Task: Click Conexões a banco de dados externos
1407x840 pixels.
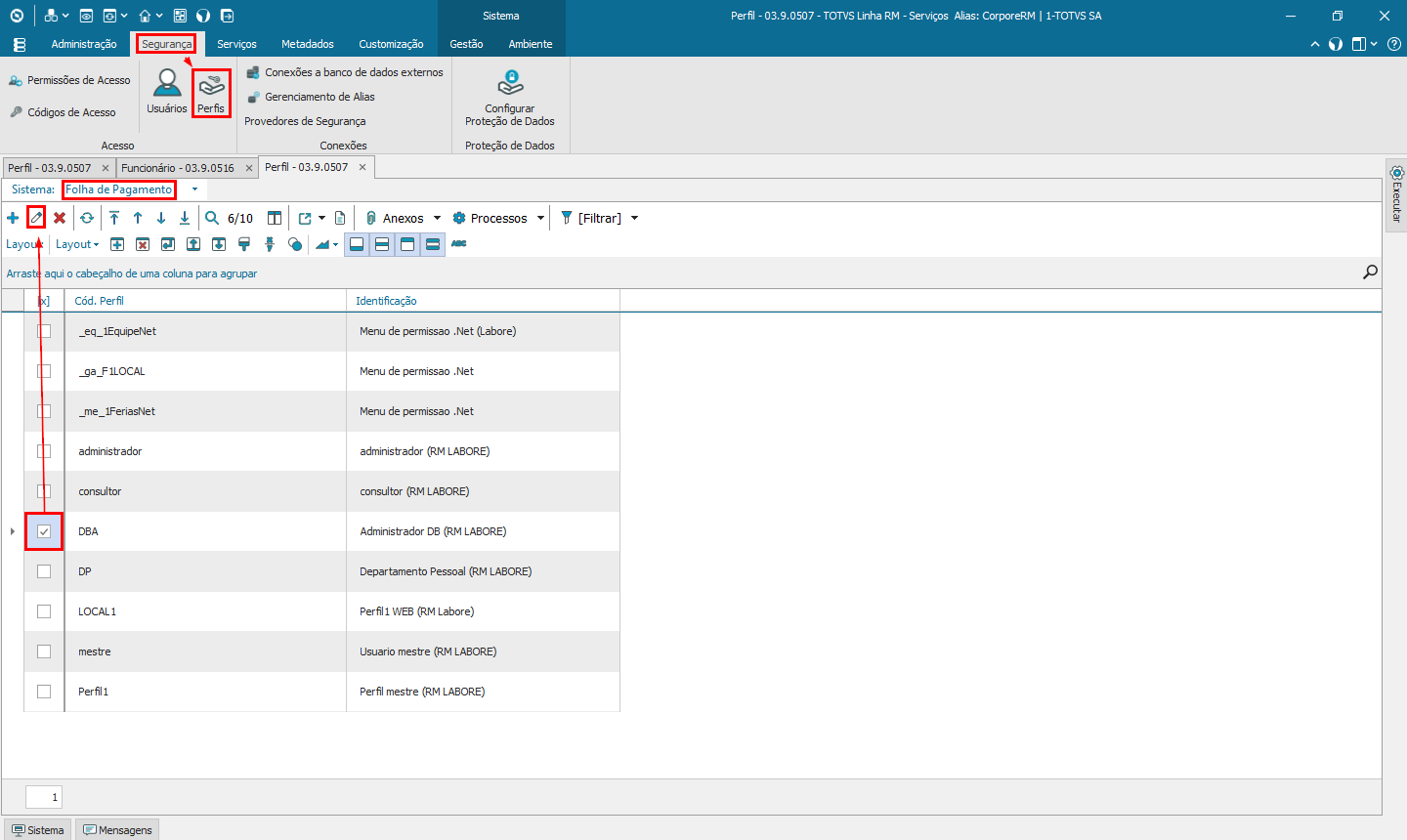Action: (345, 72)
